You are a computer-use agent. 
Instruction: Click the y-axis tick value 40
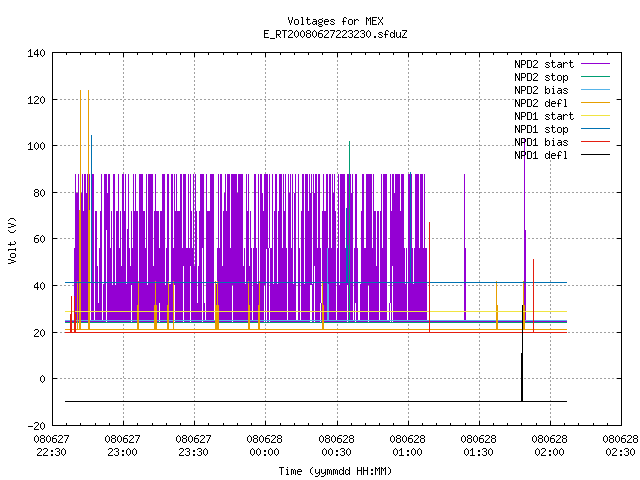click(x=39, y=286)
